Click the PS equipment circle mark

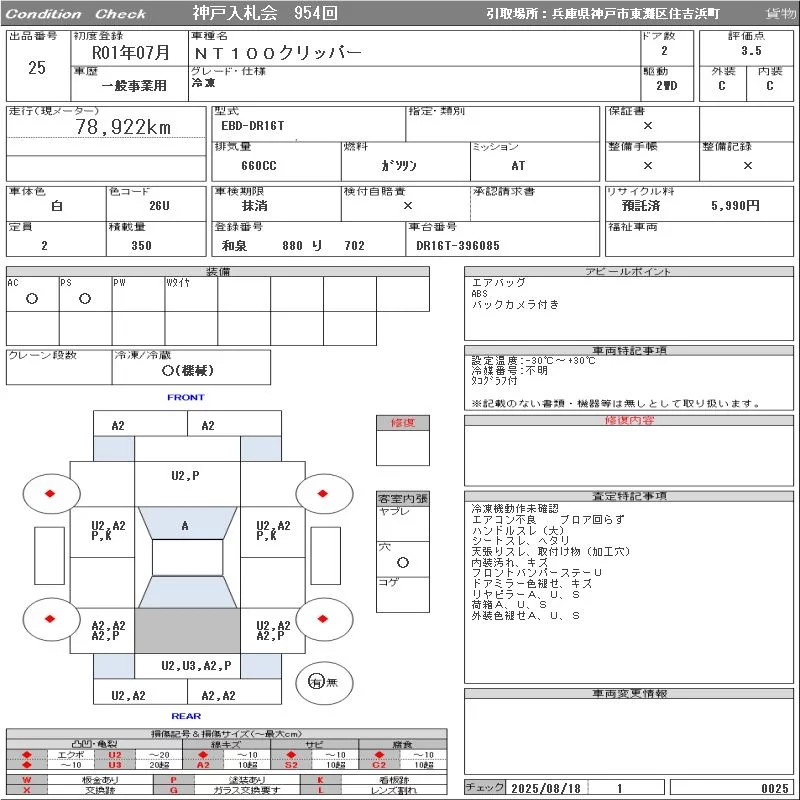click(85, 299)
